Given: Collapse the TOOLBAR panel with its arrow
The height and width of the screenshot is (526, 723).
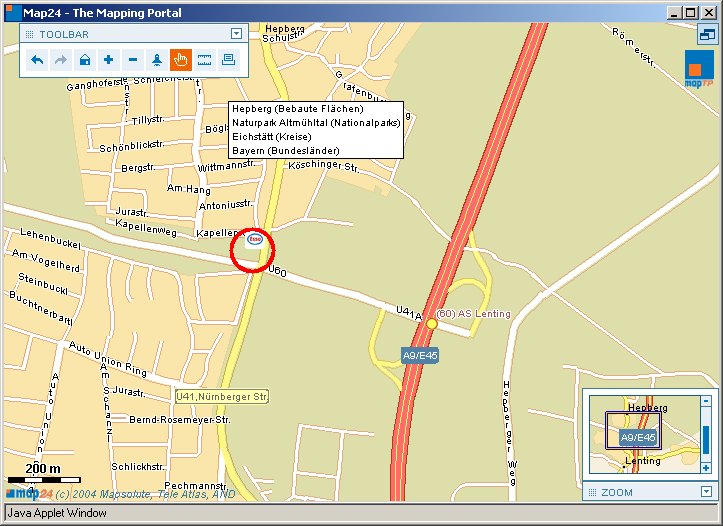Looking at the screenshot, I should [236, 33].
